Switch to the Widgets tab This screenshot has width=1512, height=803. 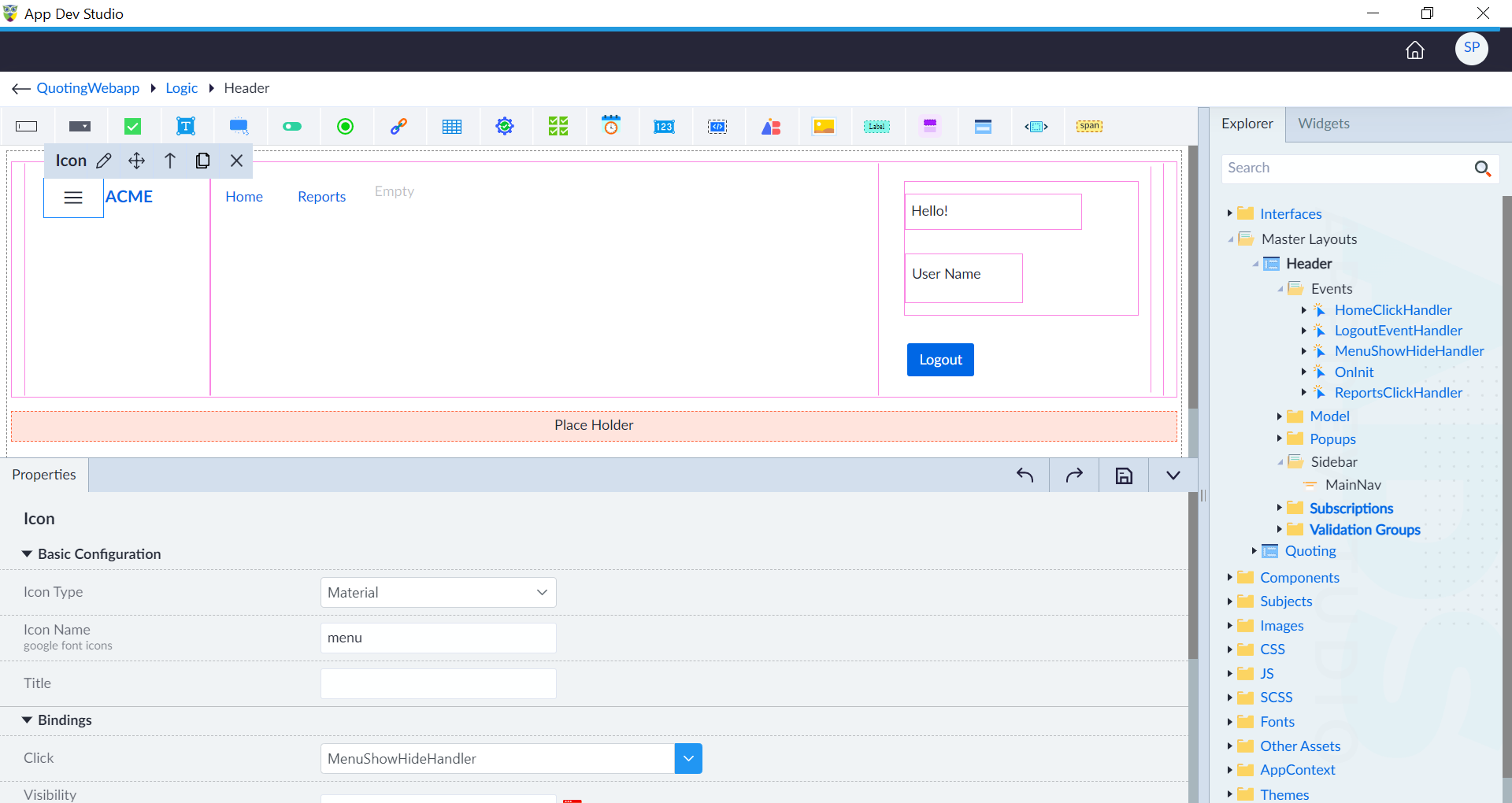coord(1324,124)
